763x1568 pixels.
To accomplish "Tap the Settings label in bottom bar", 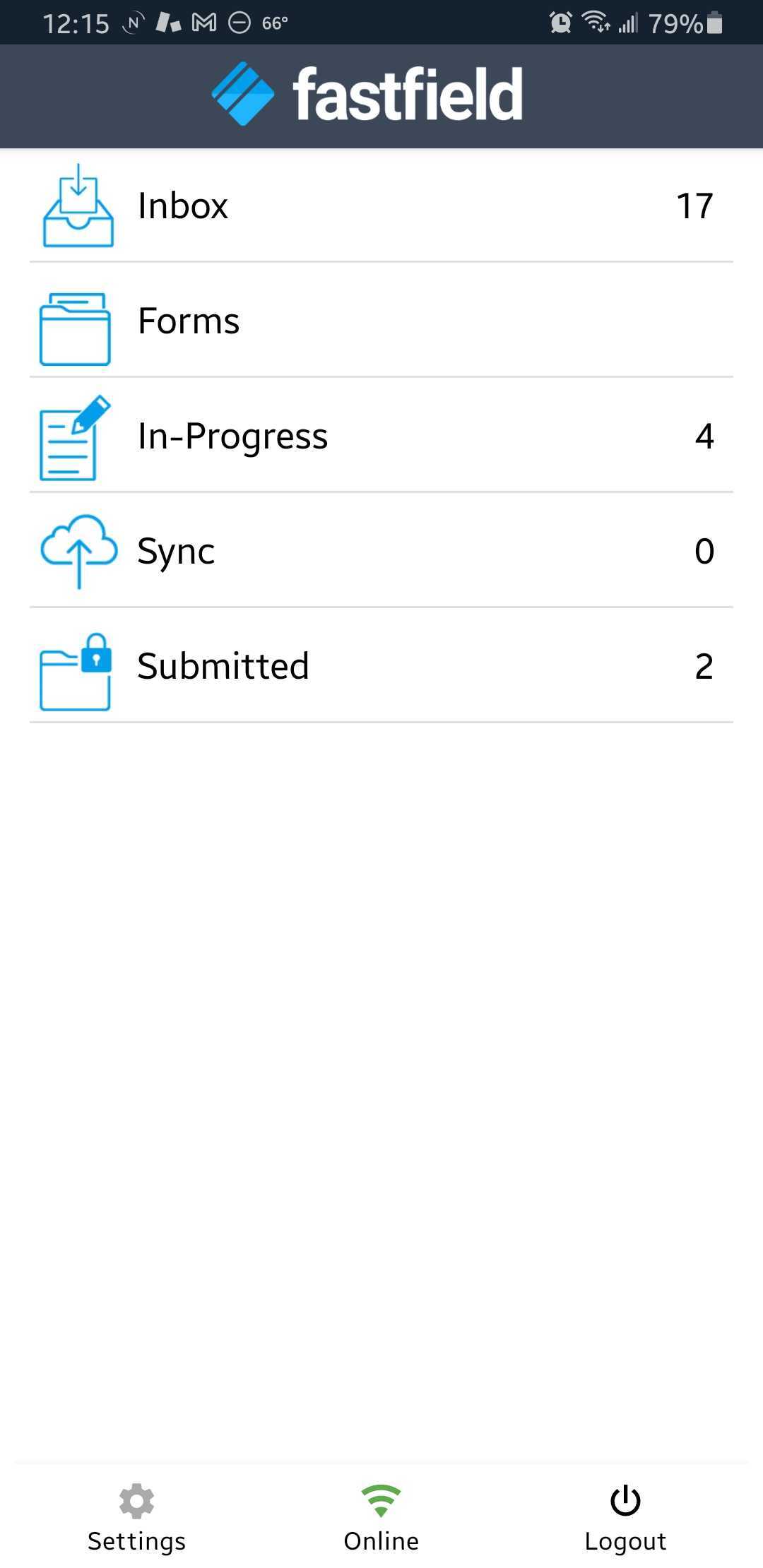I will pyautogui.click(x=136, y=1541).
